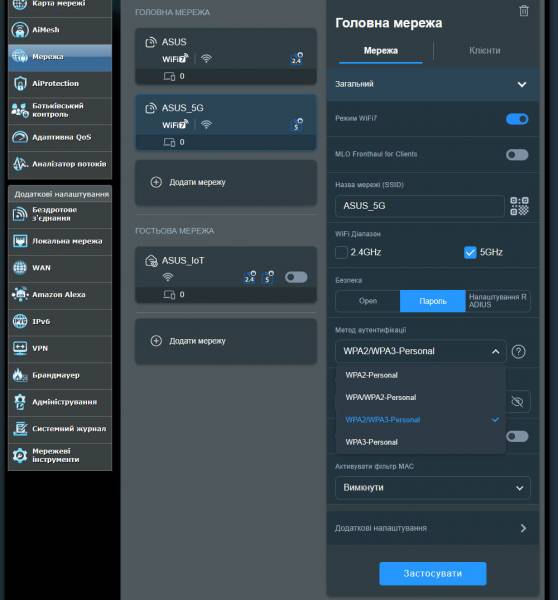The height and width of the screenshot is (600, 558).
Task: Open authentication method help question icon
Action: point(519,351)
